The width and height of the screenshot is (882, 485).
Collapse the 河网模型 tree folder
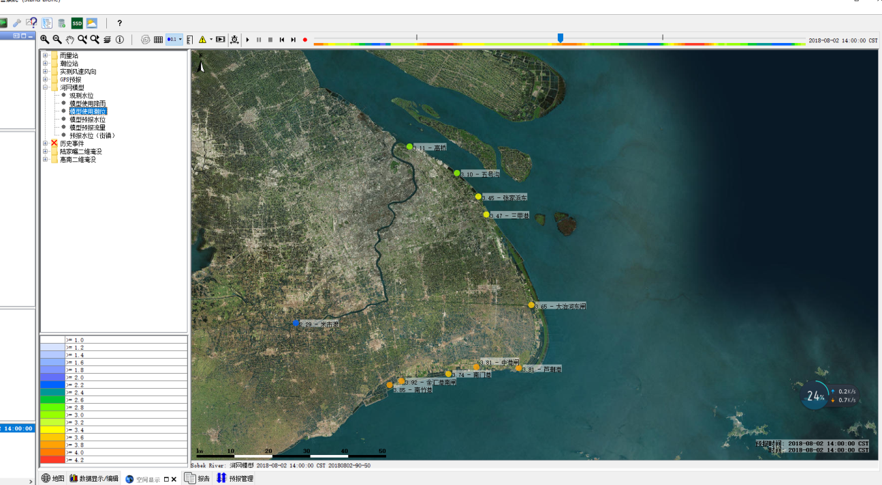pos(45,88)
